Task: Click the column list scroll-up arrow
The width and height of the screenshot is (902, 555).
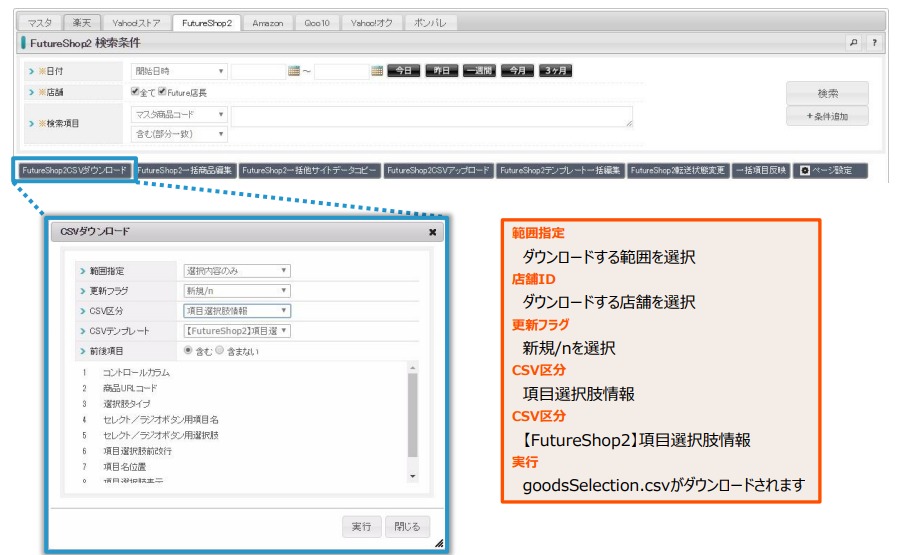Action: point(412,368)
